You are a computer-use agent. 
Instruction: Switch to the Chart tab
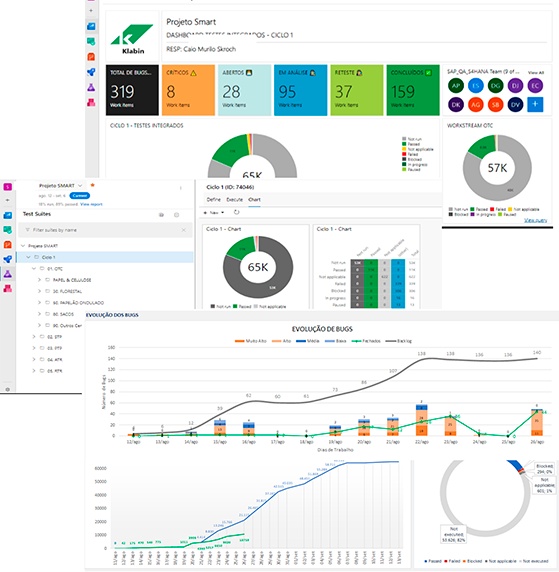coord(254,200)
